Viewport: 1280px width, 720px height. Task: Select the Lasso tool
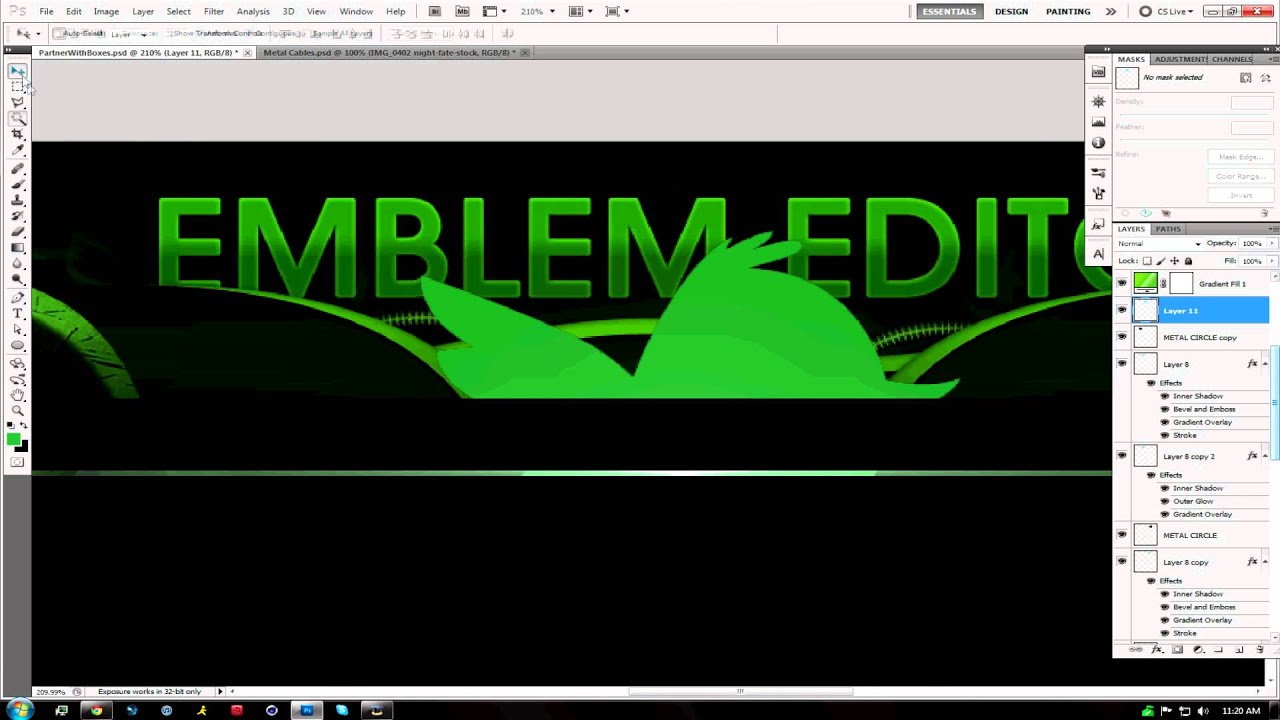coord(17,102)
